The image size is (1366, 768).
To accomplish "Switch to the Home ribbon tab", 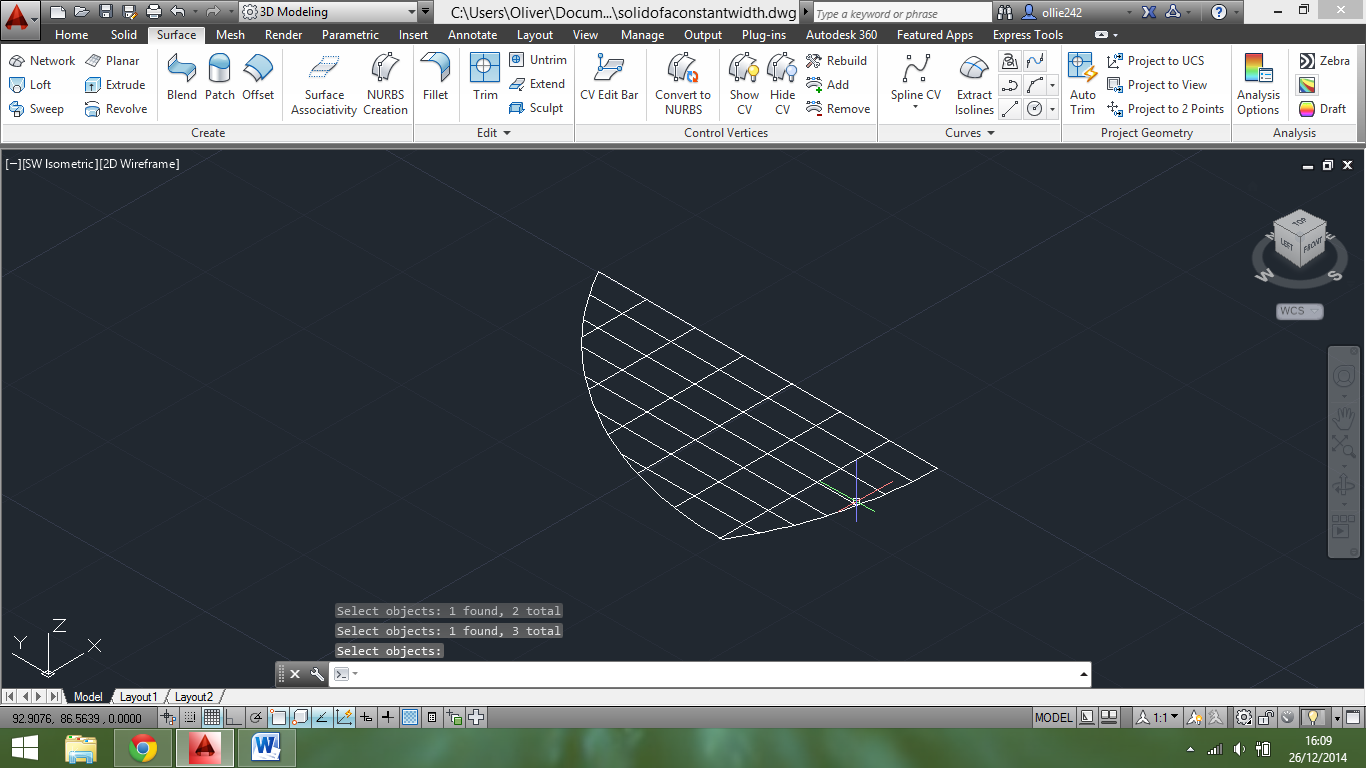I will [71, 35].
